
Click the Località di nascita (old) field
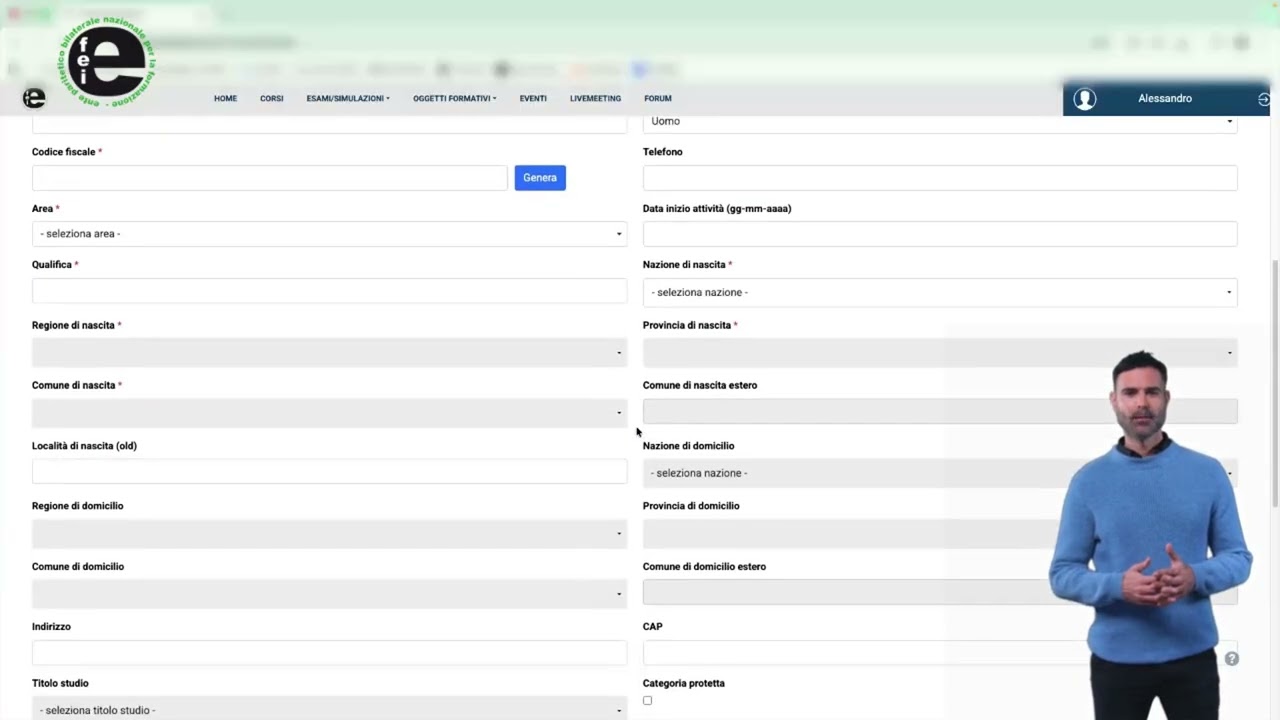point(329,472)
